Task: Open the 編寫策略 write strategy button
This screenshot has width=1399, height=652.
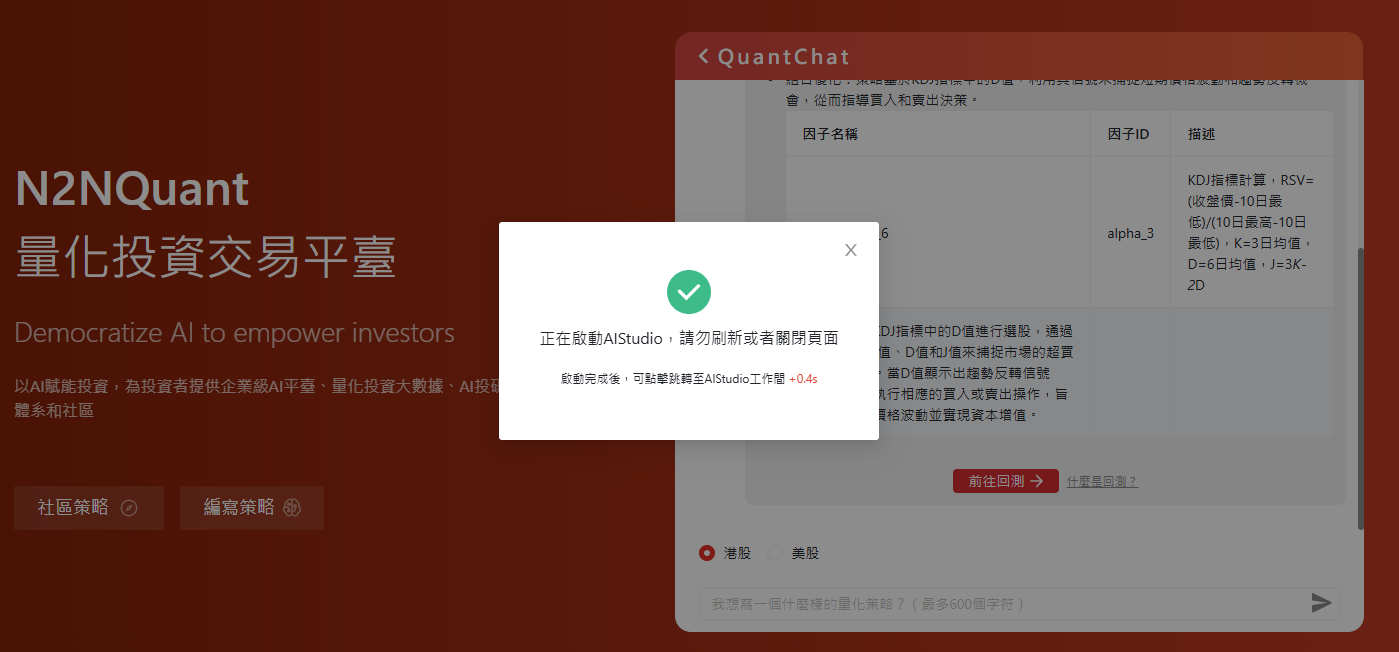Action: pyautogui.click(x=252, y=508)
